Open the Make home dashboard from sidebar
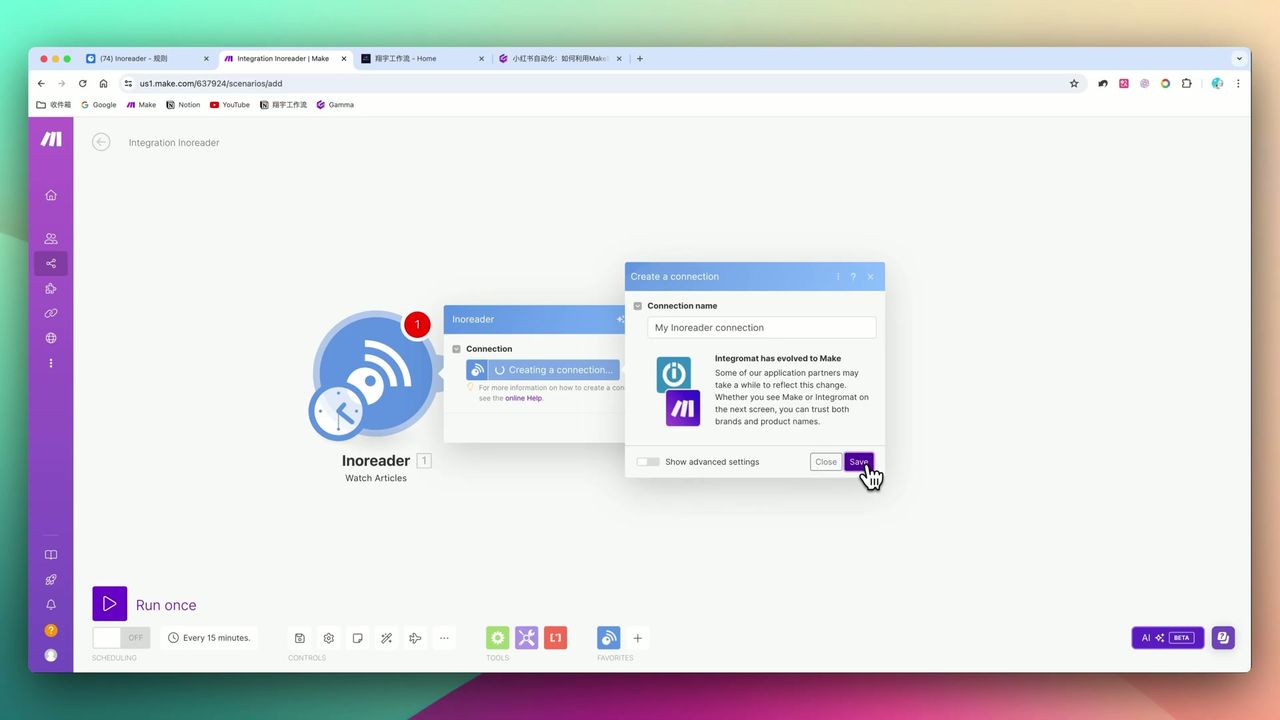Screen dimensions: 1280x720 pos(51,195)
